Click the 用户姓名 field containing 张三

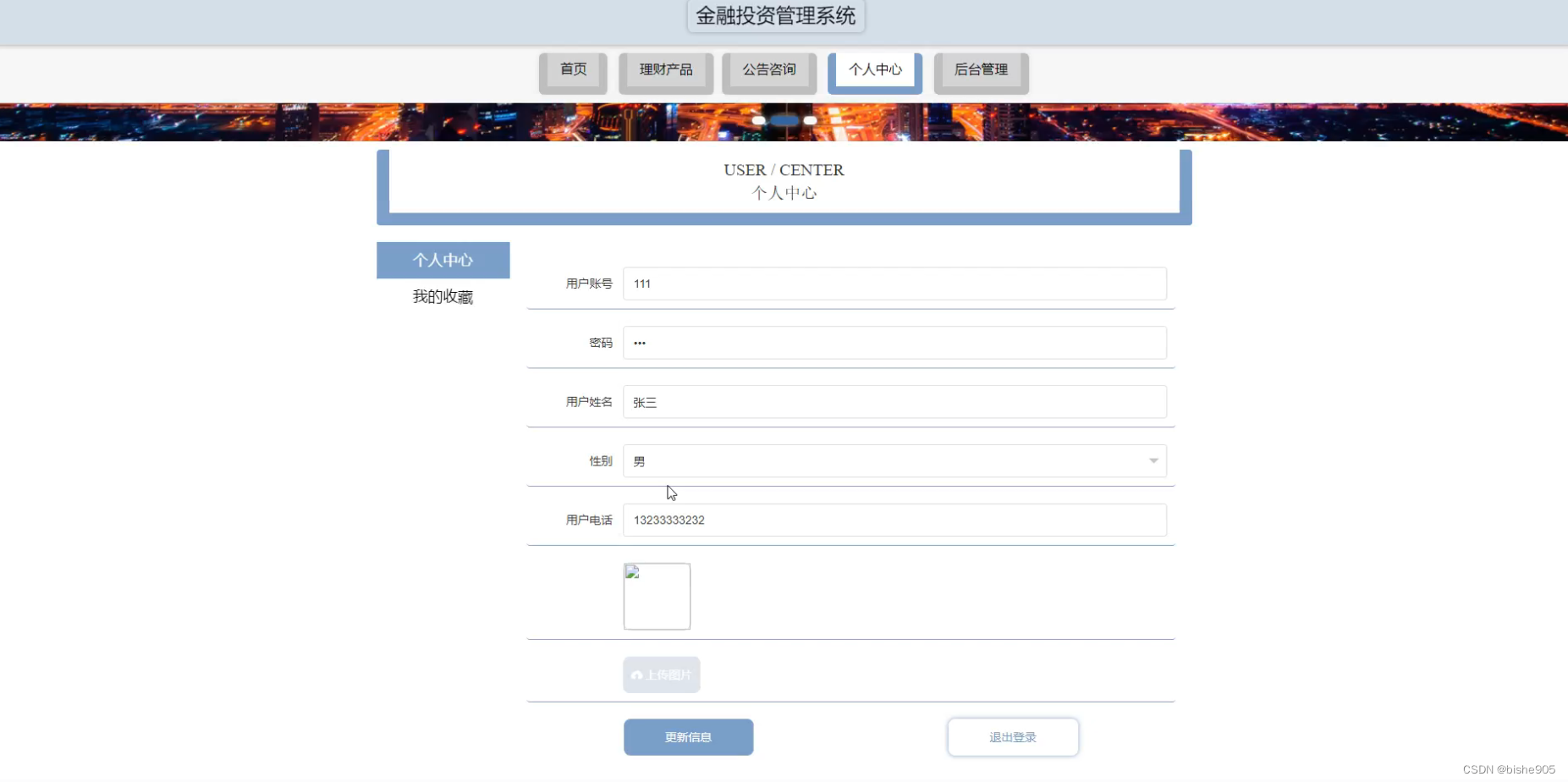[x=894, y=401]
